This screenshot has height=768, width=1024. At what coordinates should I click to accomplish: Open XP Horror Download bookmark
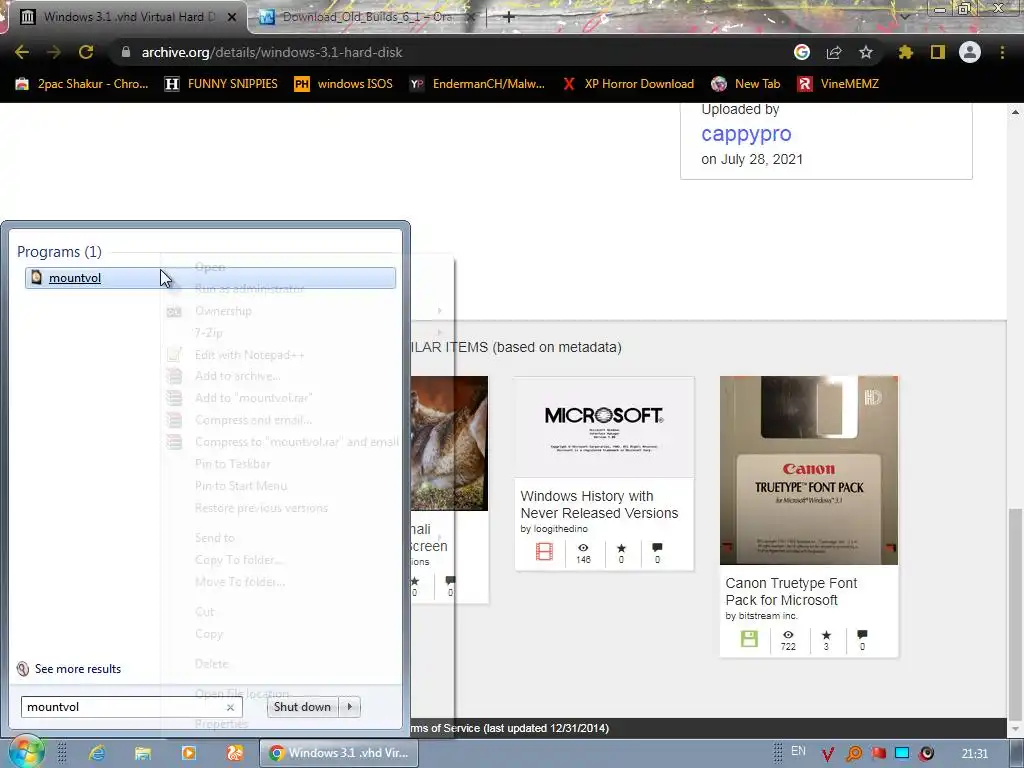[628, 84]
